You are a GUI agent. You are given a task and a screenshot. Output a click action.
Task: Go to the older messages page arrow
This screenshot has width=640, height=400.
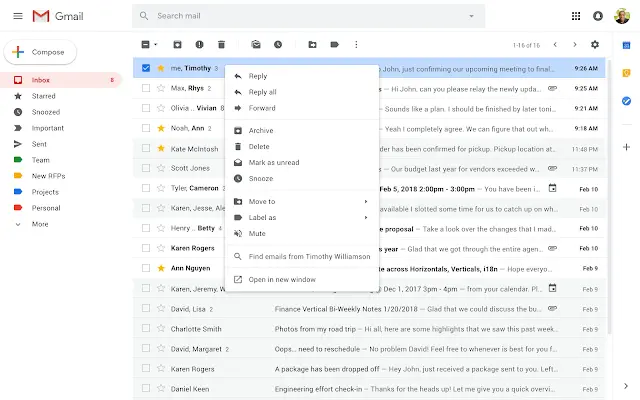click(x=575, y=44)
